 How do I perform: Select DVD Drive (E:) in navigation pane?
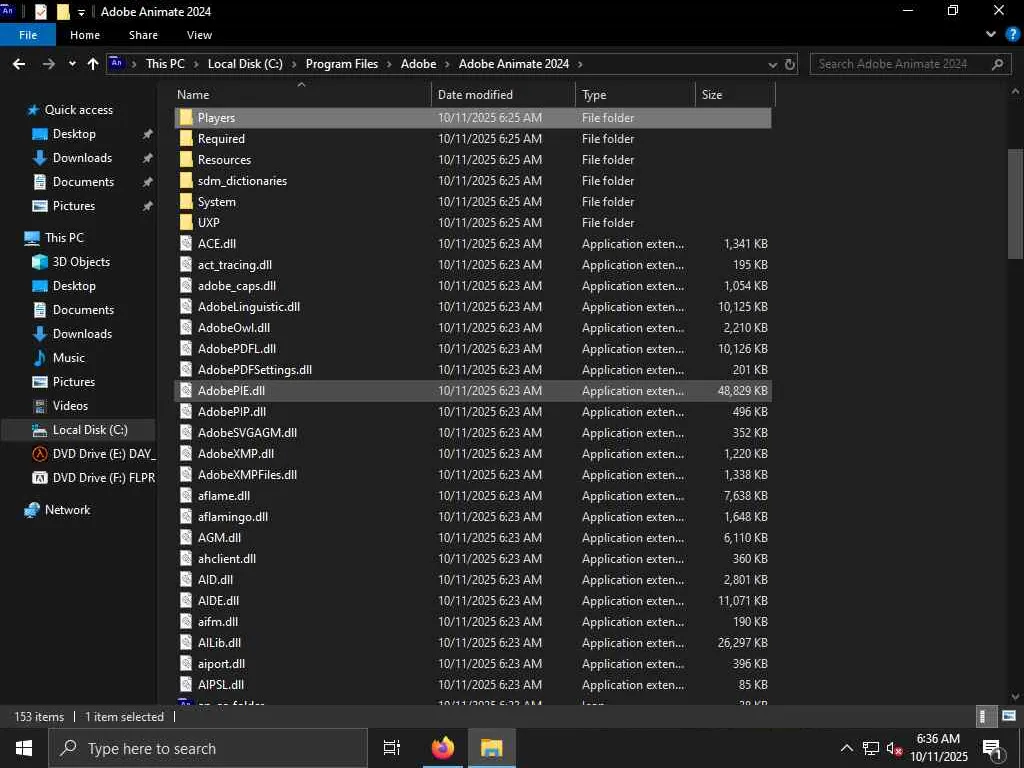[x=103, y=454]
